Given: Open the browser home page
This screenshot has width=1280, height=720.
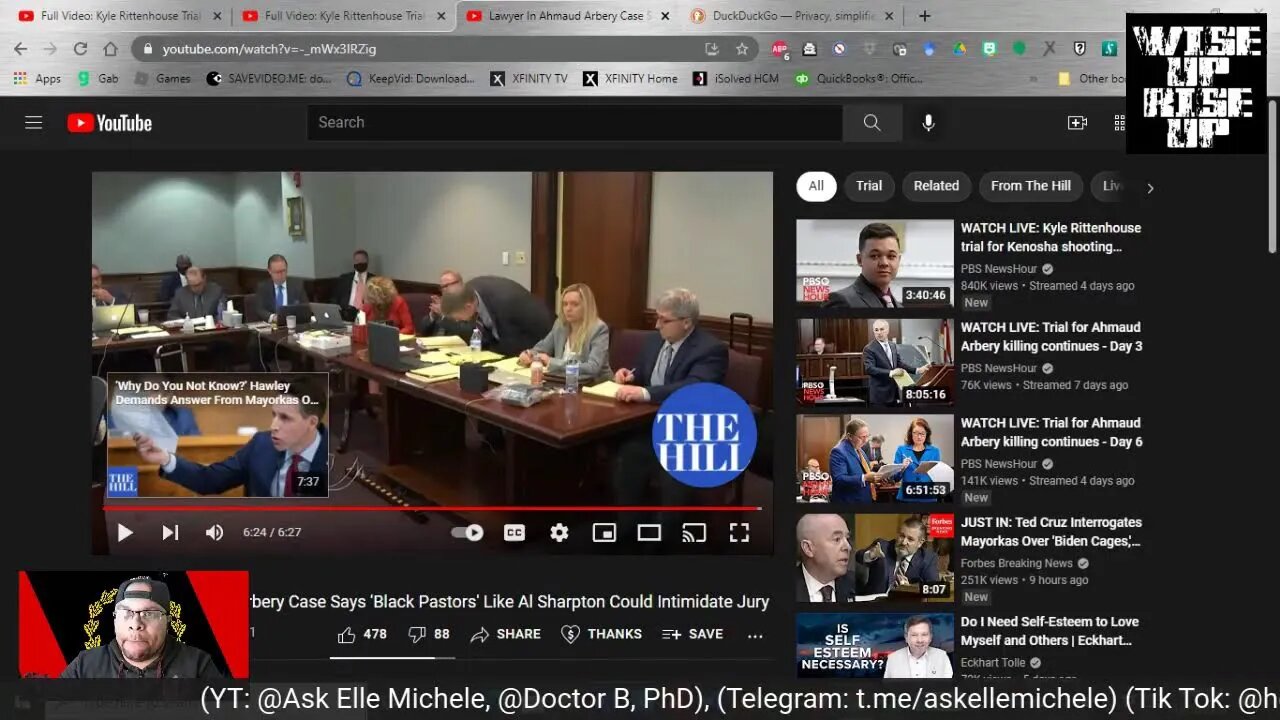Looking at the screenshot, I should (110, 48).
